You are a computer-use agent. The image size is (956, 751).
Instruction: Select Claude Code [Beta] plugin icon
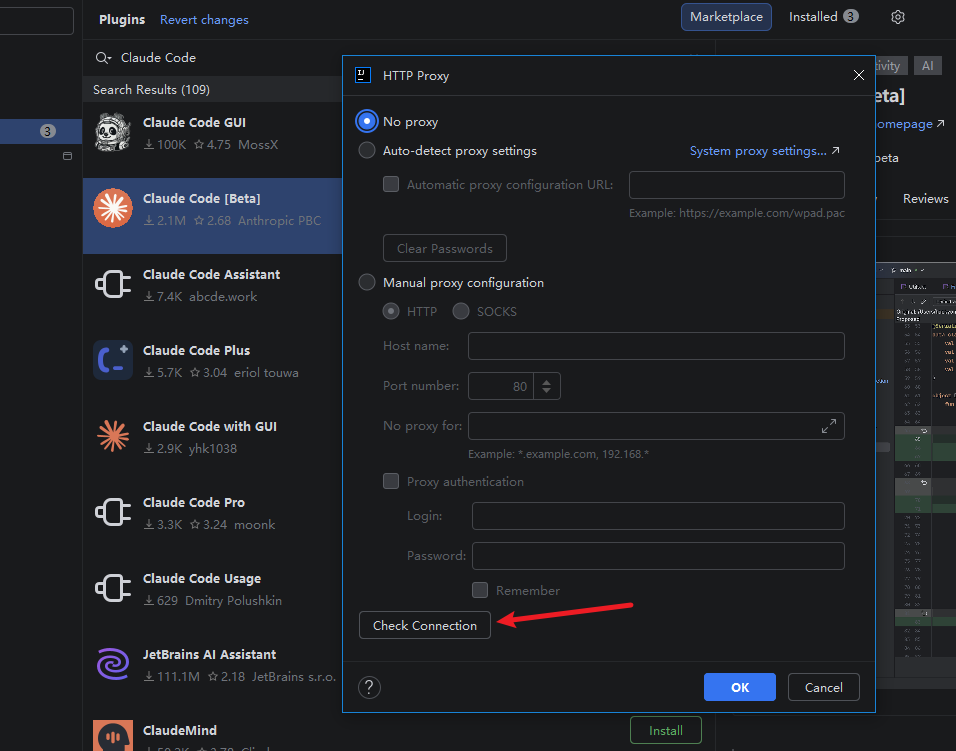(113, 208)
